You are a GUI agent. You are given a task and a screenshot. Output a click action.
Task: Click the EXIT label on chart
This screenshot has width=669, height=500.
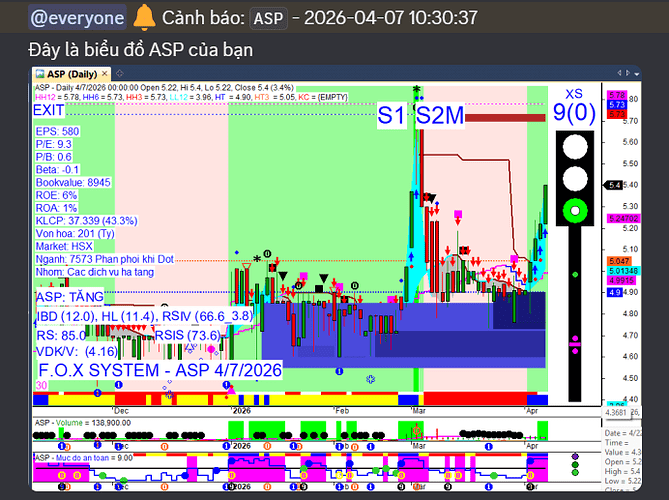click(49, 110)
